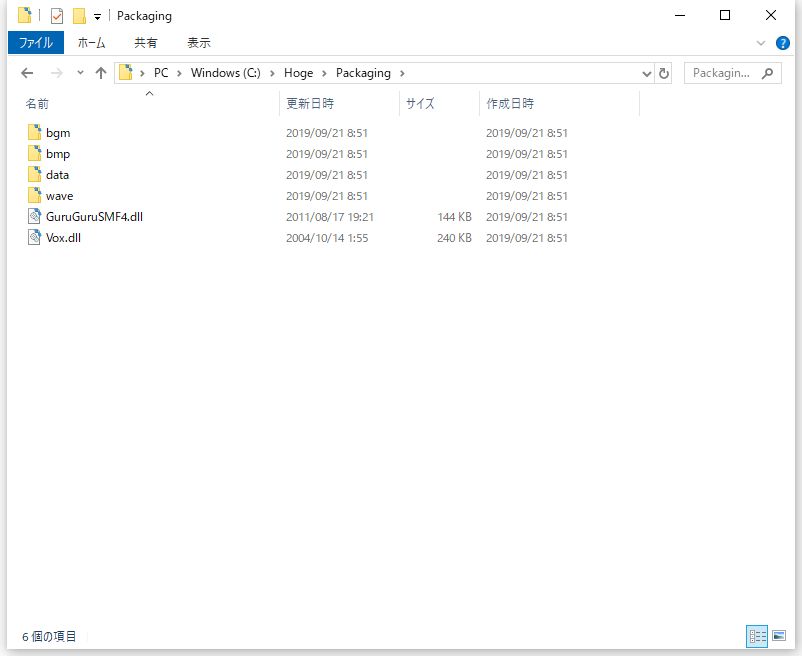
Task: Click Packaging in the address breadcrumb
Action: [363, 73]
